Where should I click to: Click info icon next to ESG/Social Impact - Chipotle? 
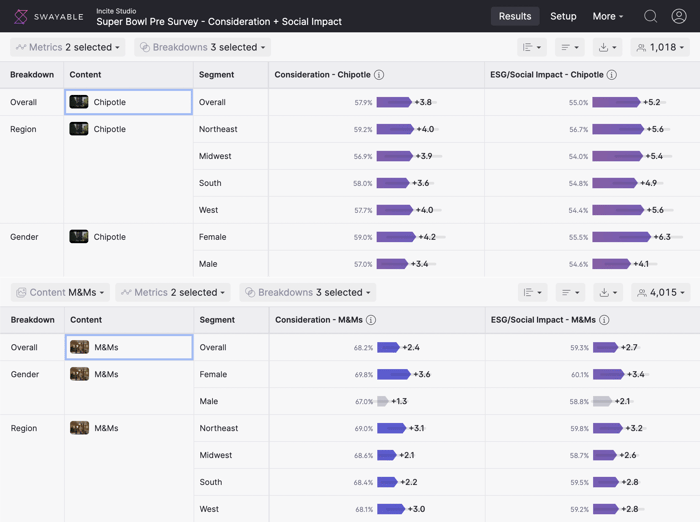tap(612, 75)
